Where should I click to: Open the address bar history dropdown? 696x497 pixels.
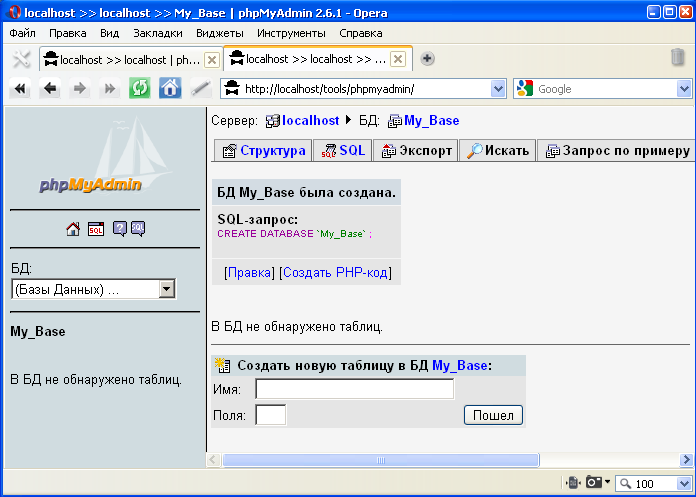click(498, 89)
